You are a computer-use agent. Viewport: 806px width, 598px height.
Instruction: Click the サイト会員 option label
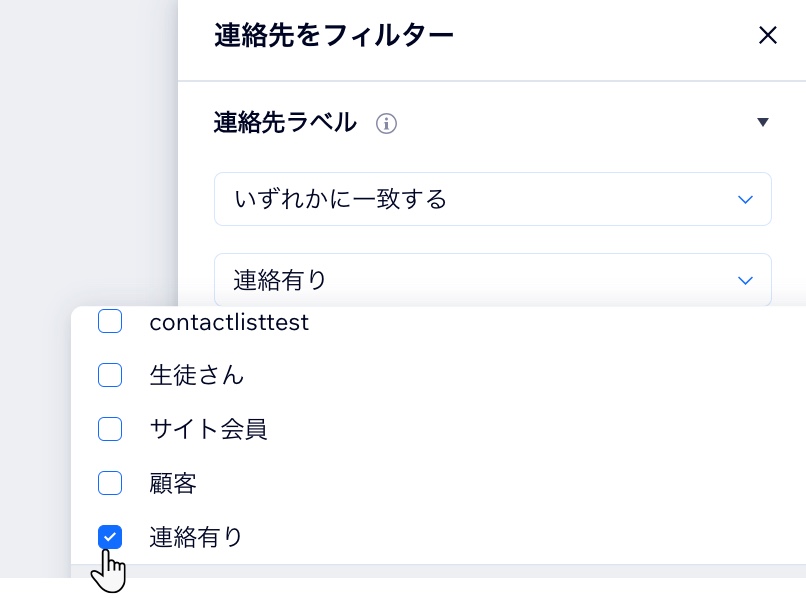click(x=208, y=429)
